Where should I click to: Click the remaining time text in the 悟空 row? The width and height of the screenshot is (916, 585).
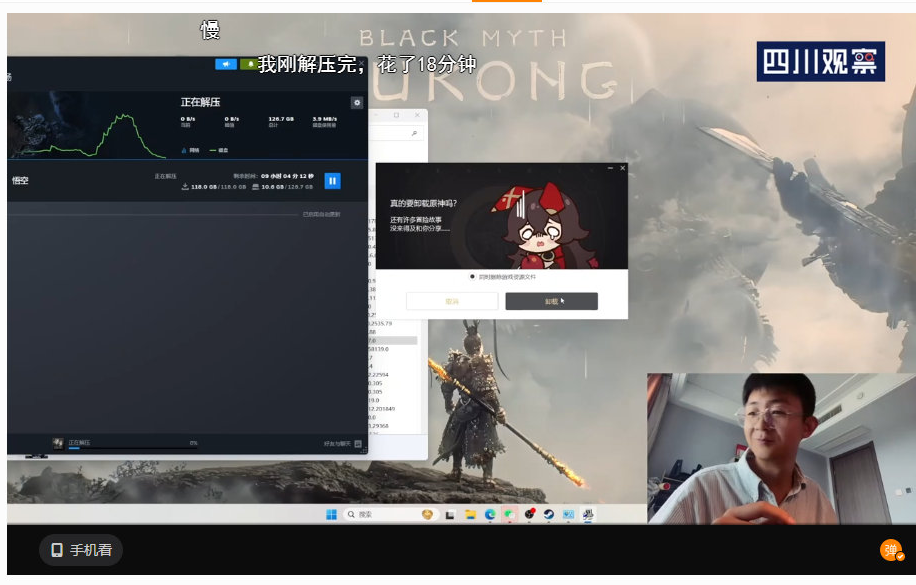(273, 176)
